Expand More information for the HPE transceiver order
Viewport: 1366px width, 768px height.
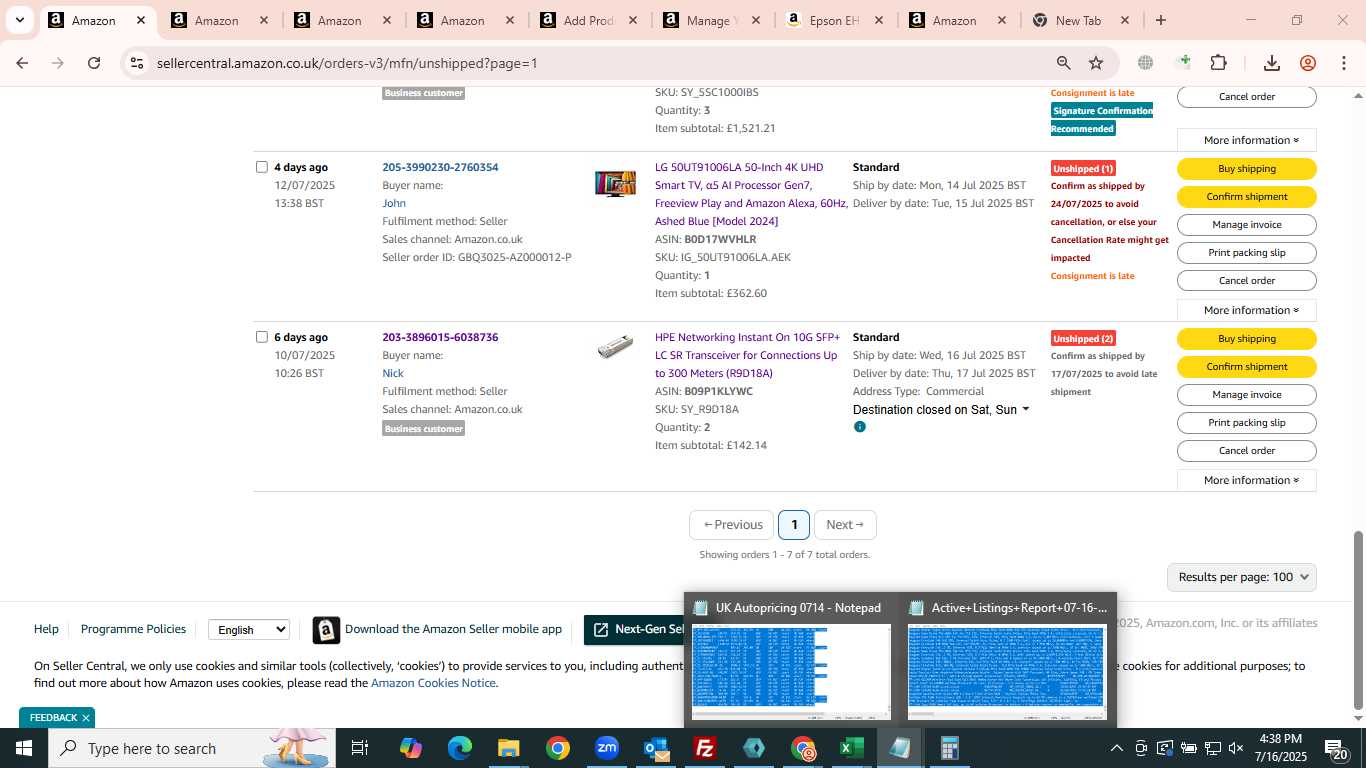pos(1246,480)
